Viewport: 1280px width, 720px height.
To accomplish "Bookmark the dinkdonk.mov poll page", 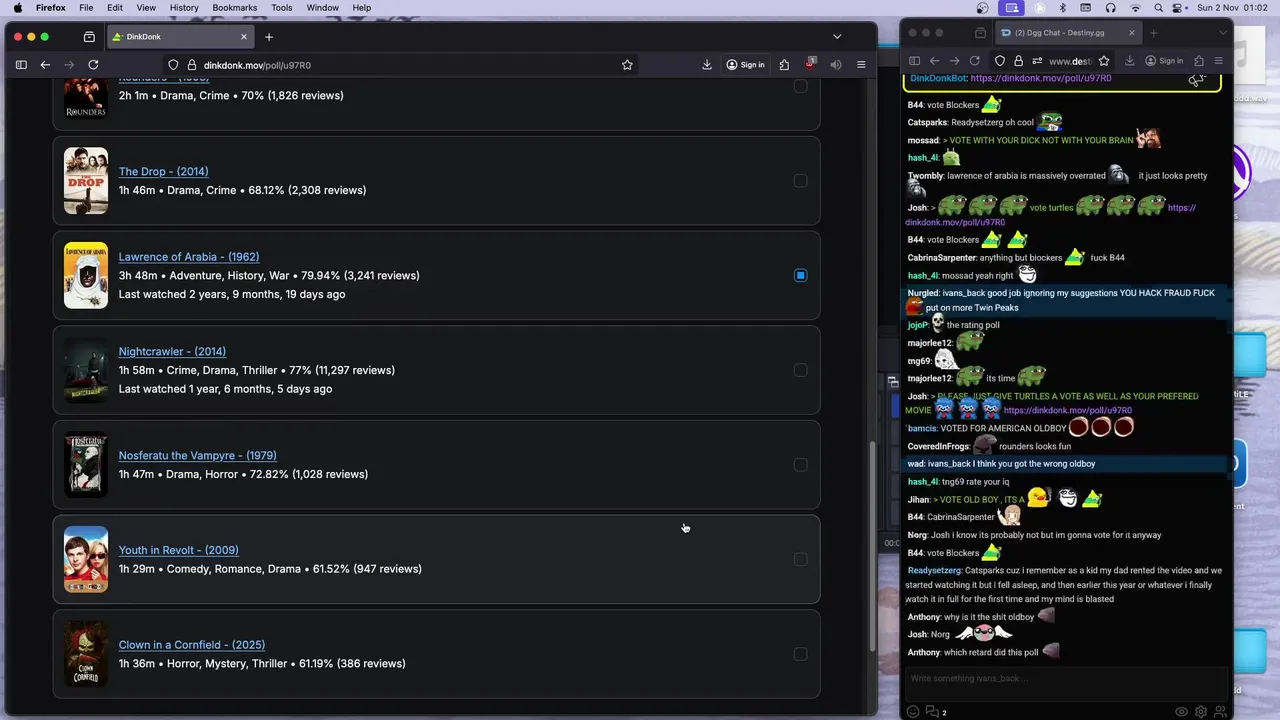I will coord(627,65).
